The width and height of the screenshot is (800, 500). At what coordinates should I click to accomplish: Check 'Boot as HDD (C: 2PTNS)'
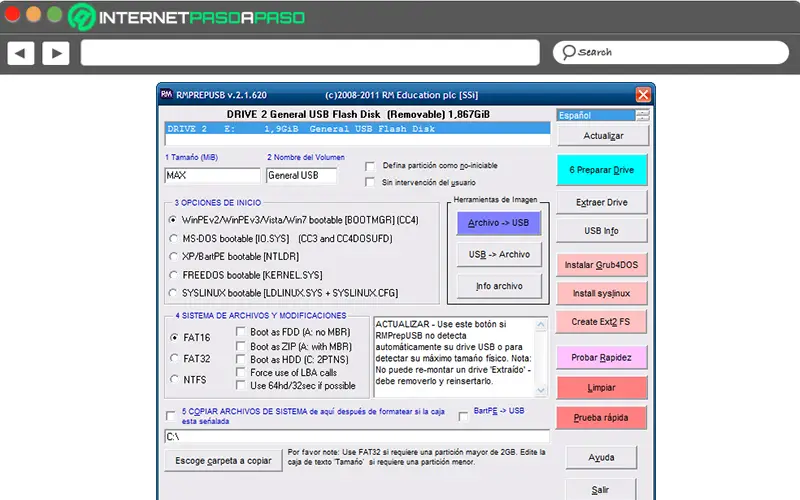tap(240, 359)
